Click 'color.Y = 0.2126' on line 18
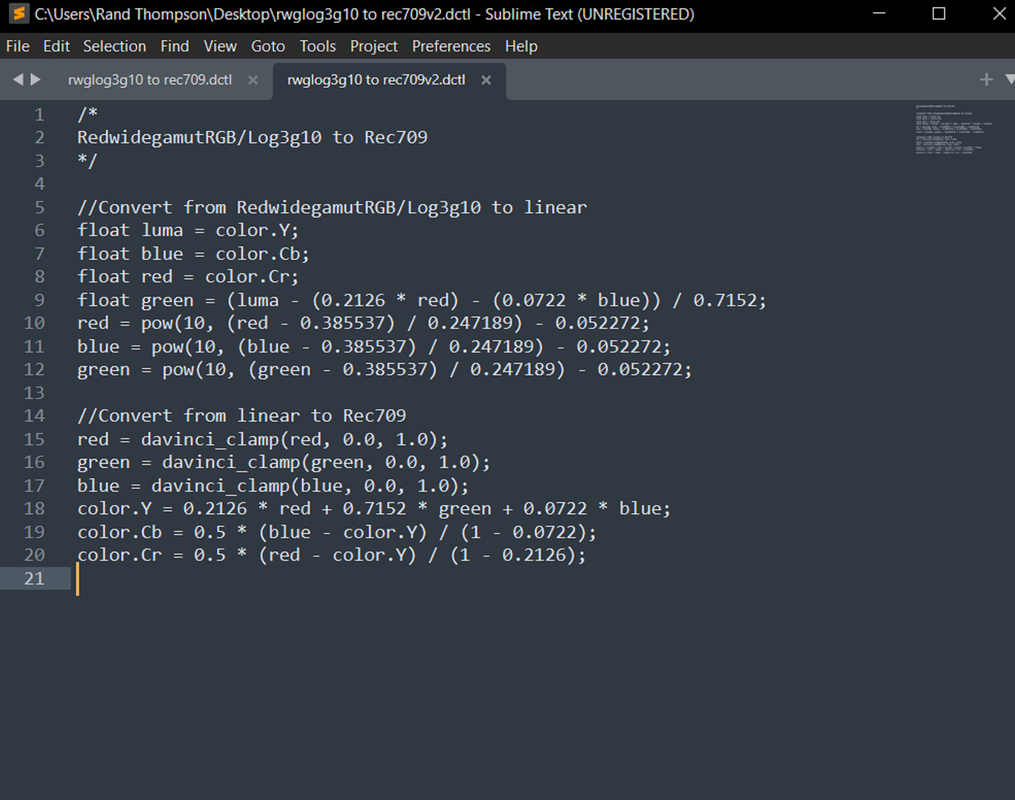Viewport: 1015px width, 800px height. pyautogui.click(x=162, y=509)
